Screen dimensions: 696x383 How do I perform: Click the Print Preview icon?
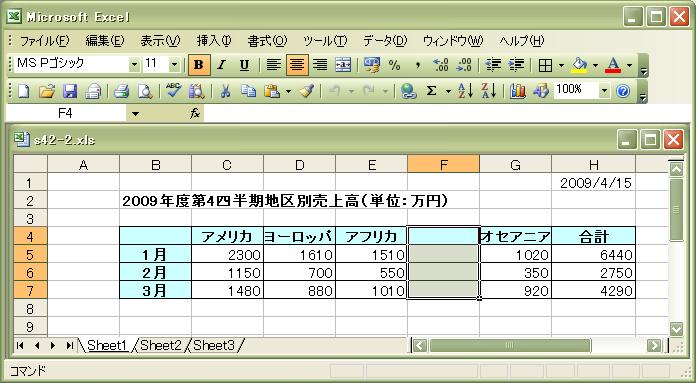[x=145, y=91]
